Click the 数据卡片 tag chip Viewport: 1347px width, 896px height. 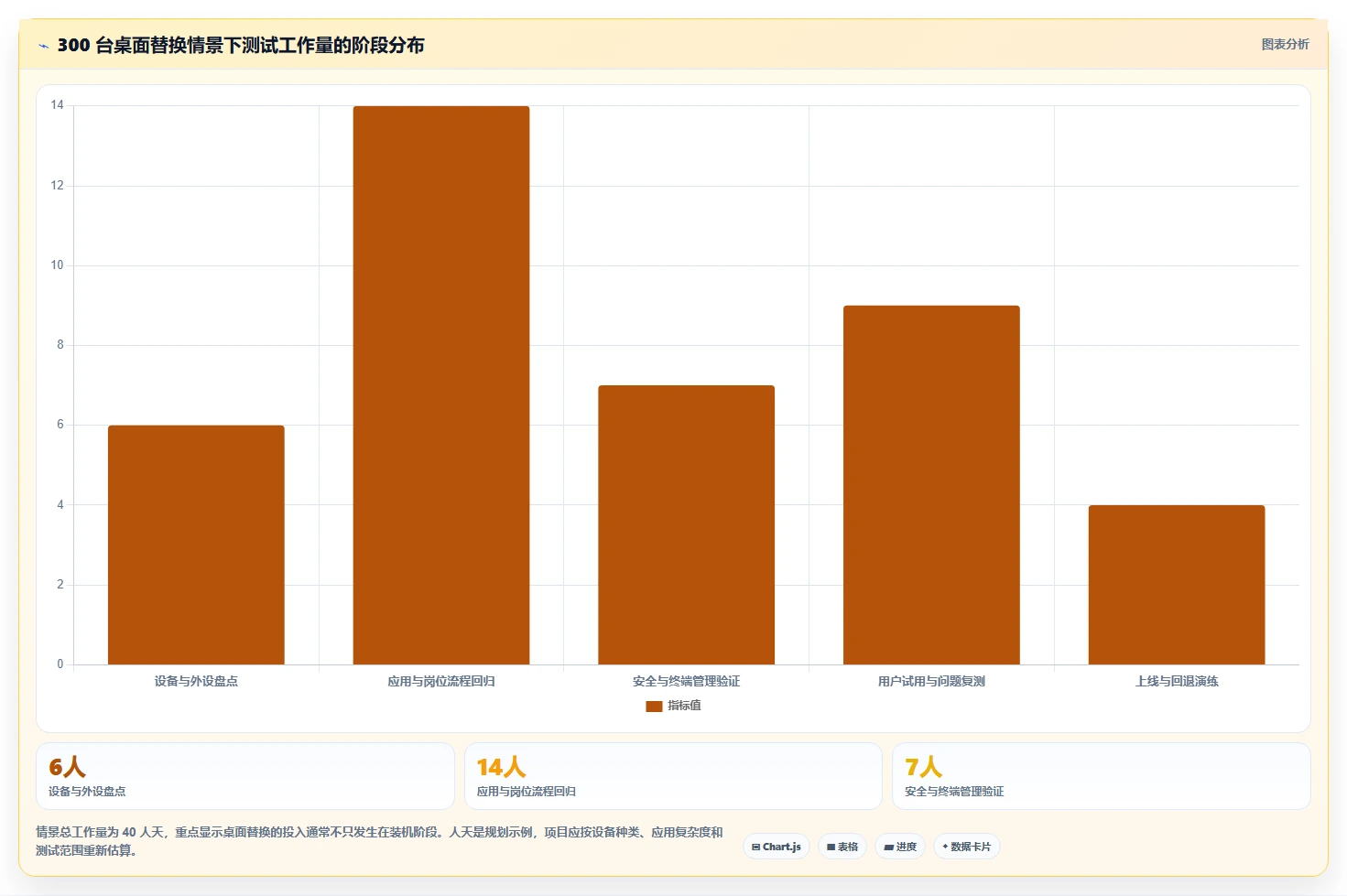[967, 847]
